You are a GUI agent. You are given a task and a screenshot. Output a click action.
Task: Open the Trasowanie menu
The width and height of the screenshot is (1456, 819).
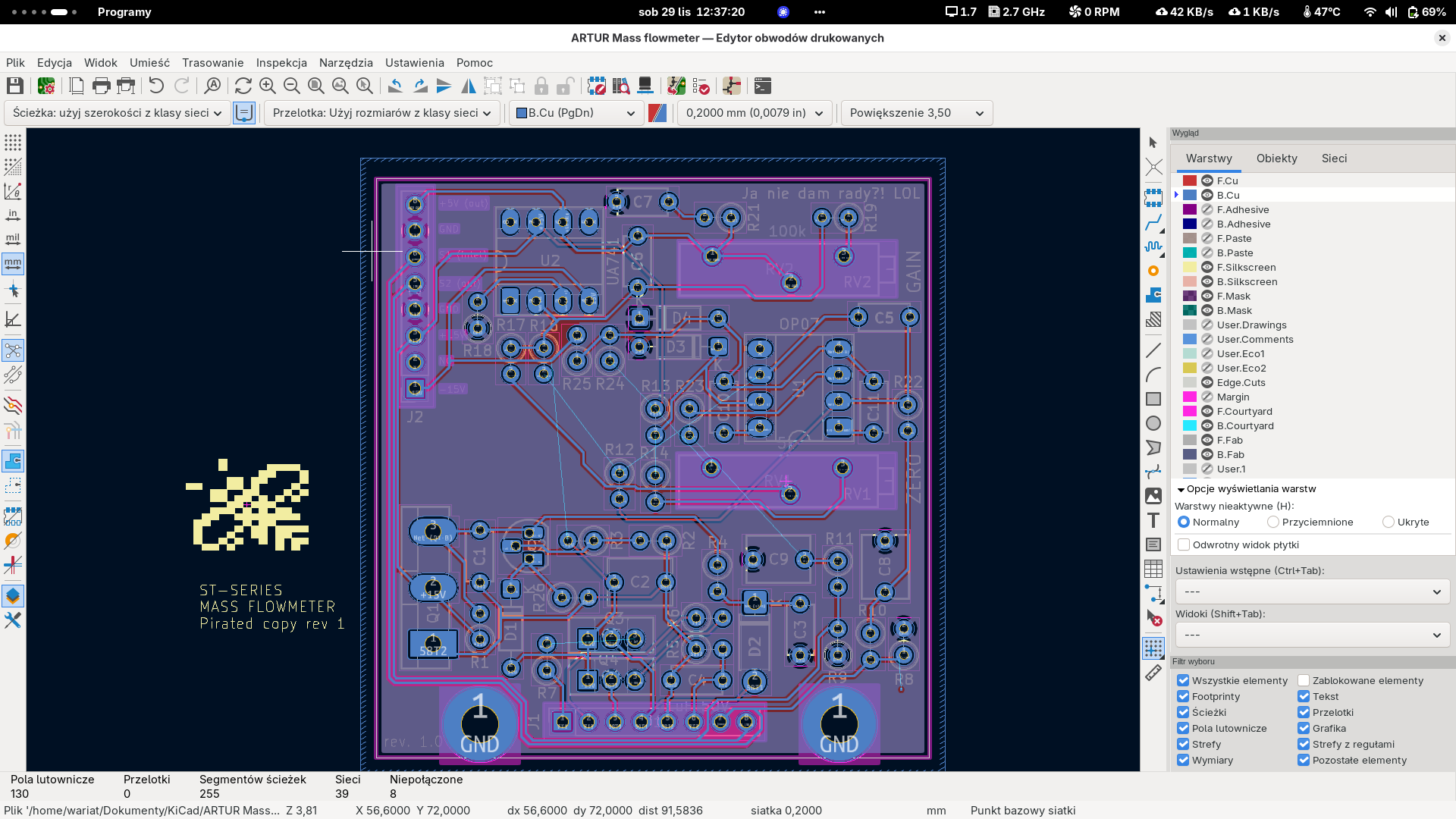(212, 63)
